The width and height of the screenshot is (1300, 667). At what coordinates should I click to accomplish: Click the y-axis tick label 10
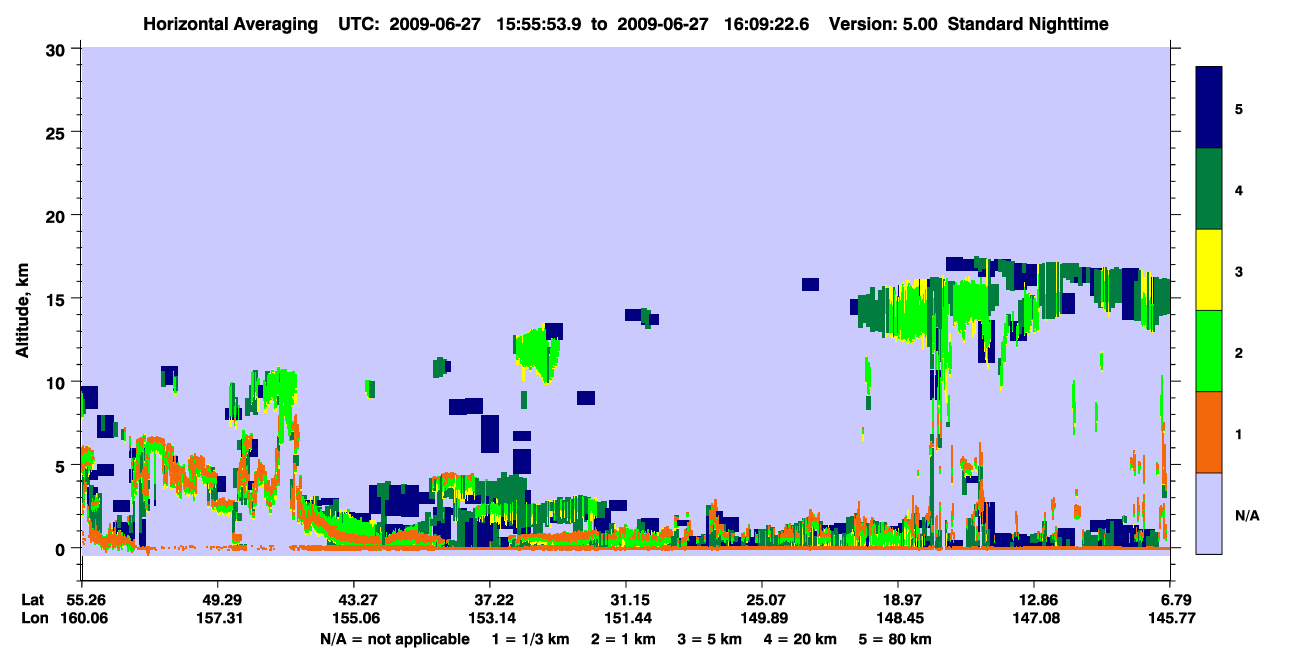click(58, 383)
